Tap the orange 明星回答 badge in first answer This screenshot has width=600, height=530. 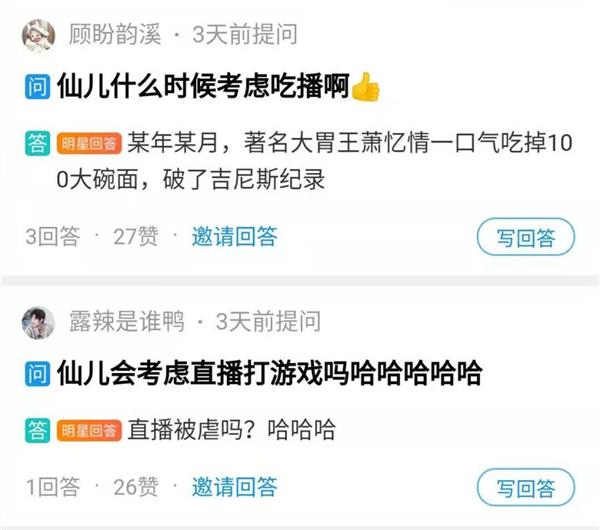tap(89, 144)
